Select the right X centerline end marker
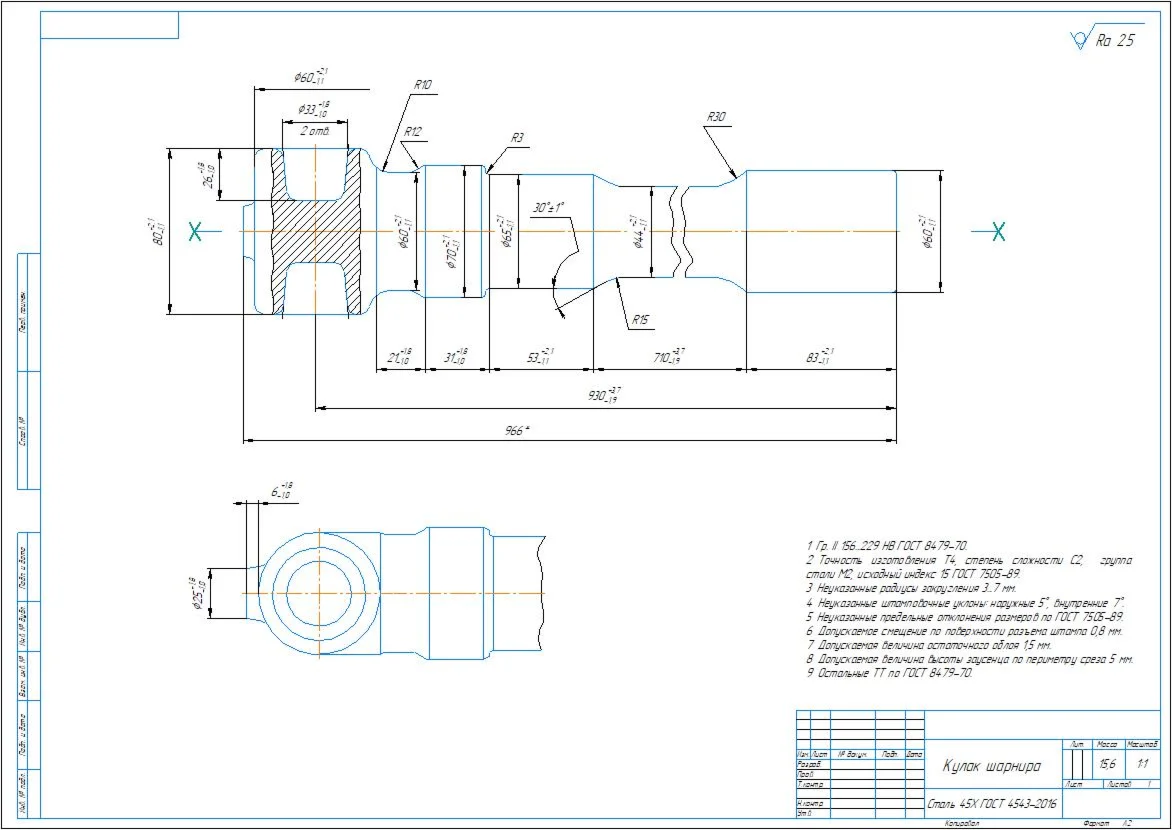The height and width of the screenshot is (830, 1172). pos(998,232)
